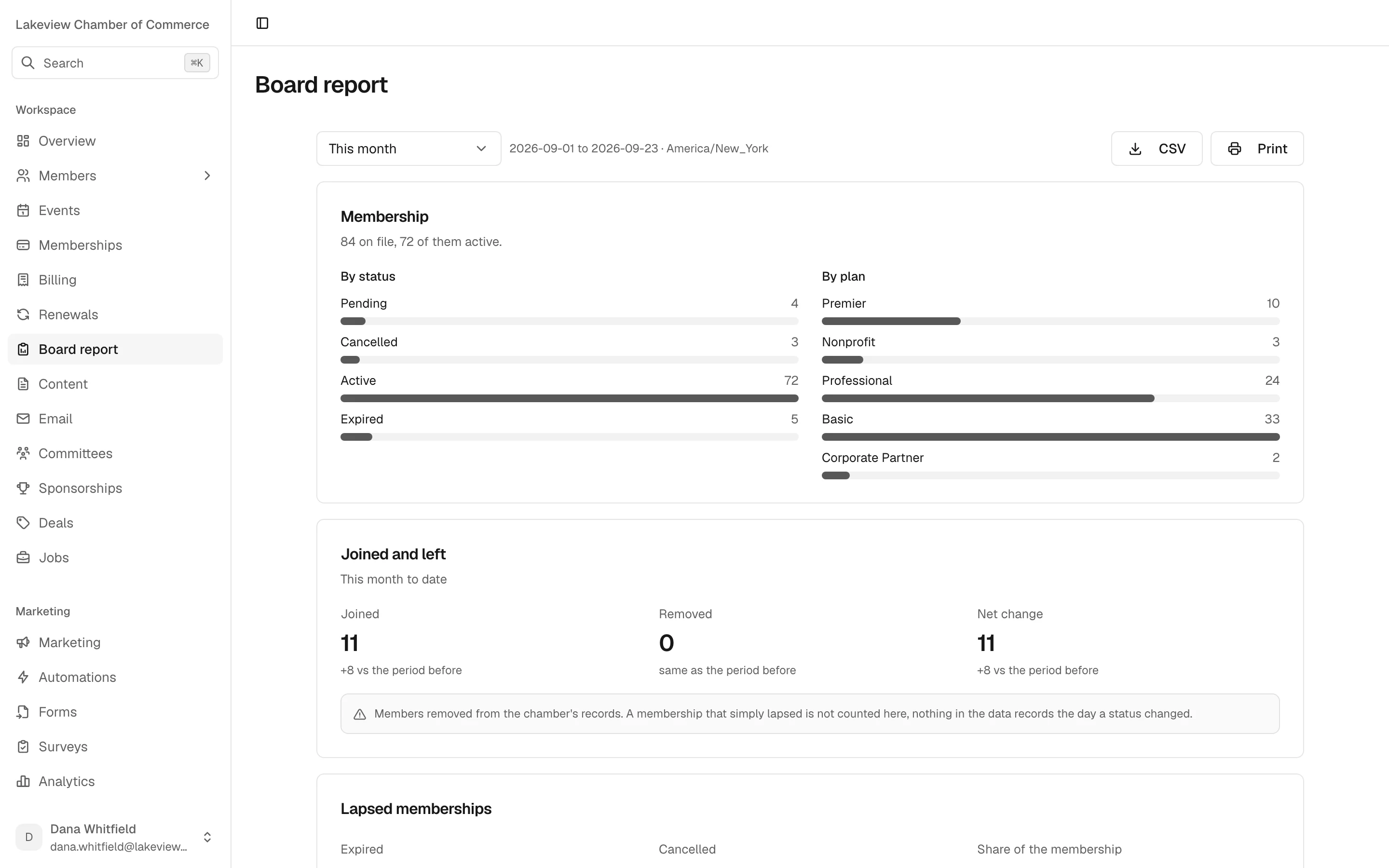Click the Basic plan progress bar
The width and height of the screenshot is (1389, 868).
point(1050,437)
